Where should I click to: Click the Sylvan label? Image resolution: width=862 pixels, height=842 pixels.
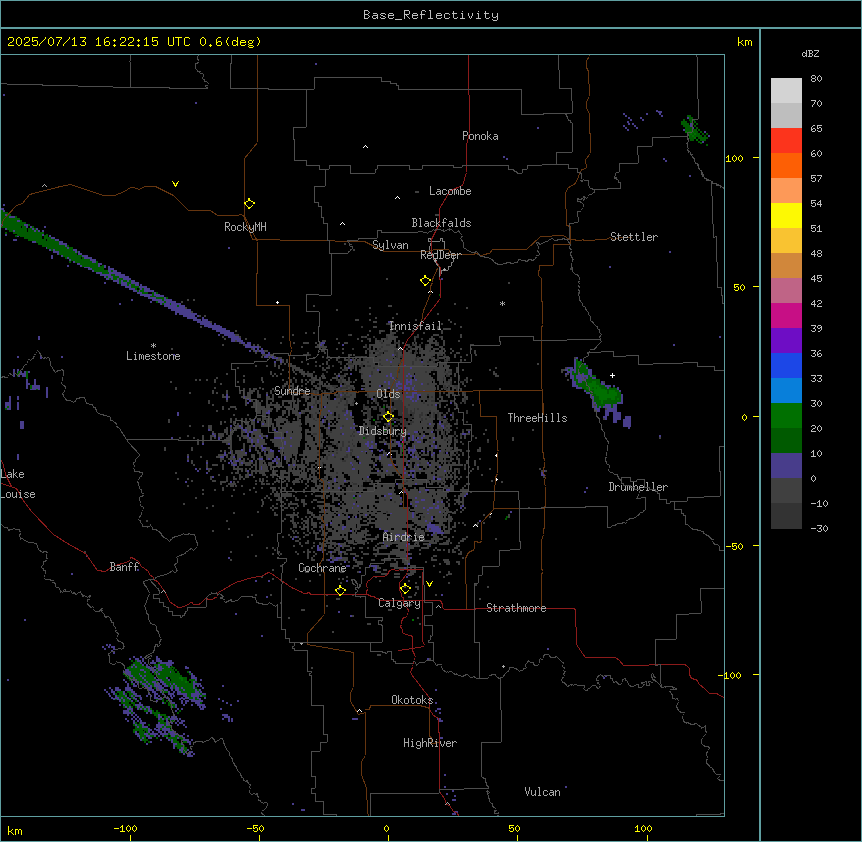pyautogui.click(x=390, y=245)
